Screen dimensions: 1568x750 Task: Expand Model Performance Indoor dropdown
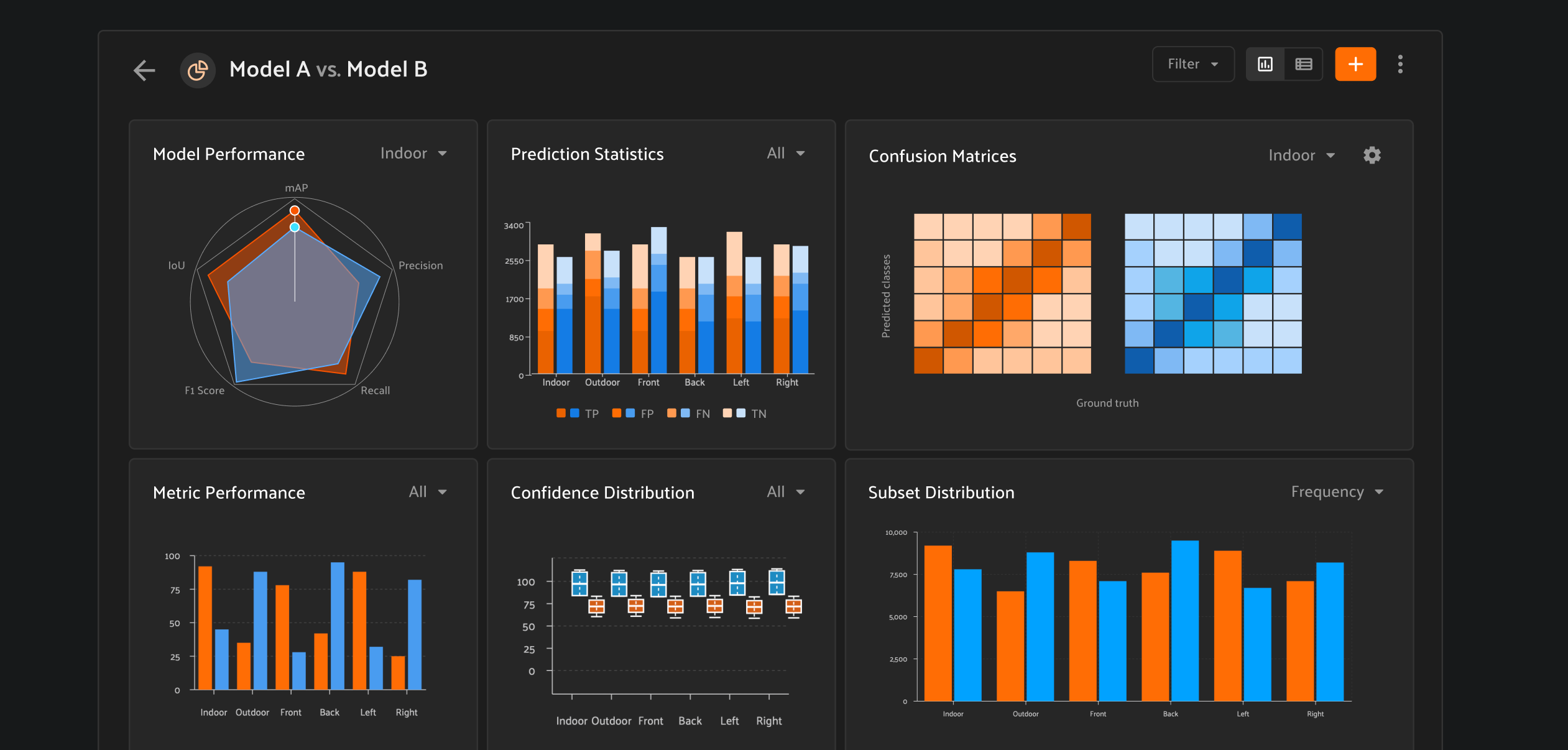[413, 153]
